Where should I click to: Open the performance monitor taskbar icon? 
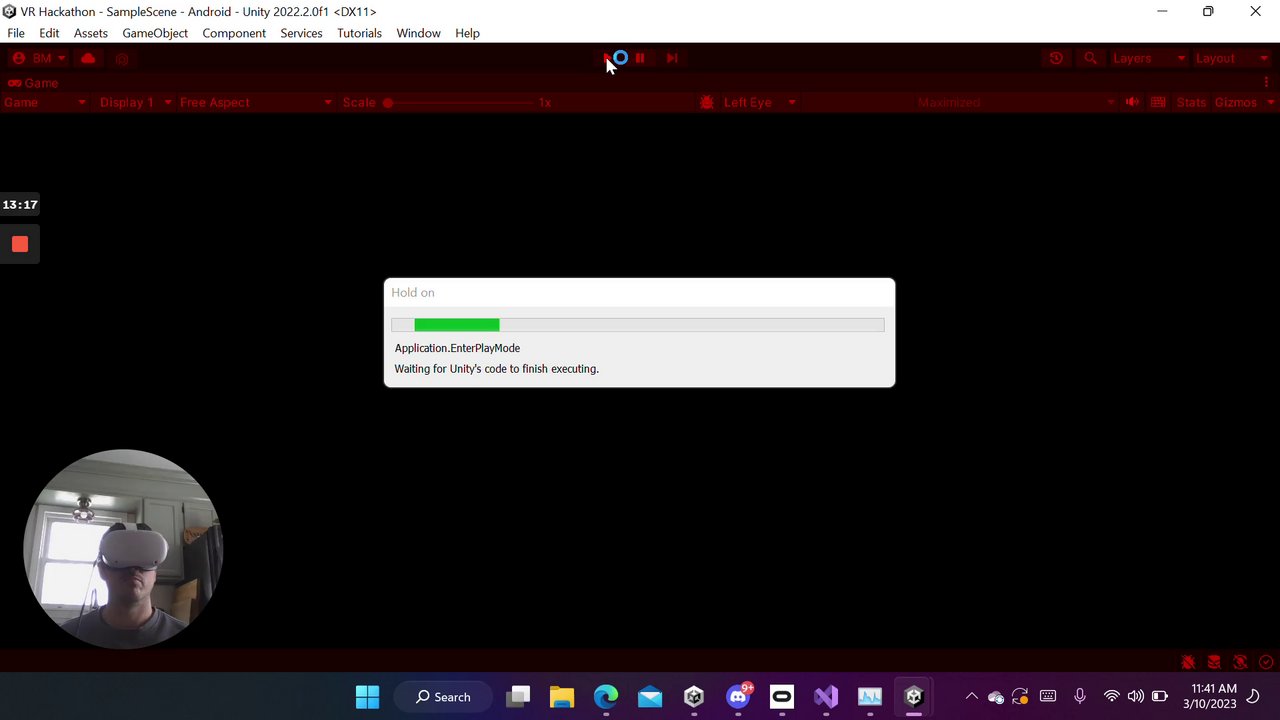(870, 697)
